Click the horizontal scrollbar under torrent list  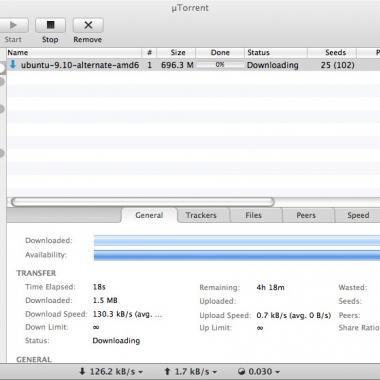point(142,202)
